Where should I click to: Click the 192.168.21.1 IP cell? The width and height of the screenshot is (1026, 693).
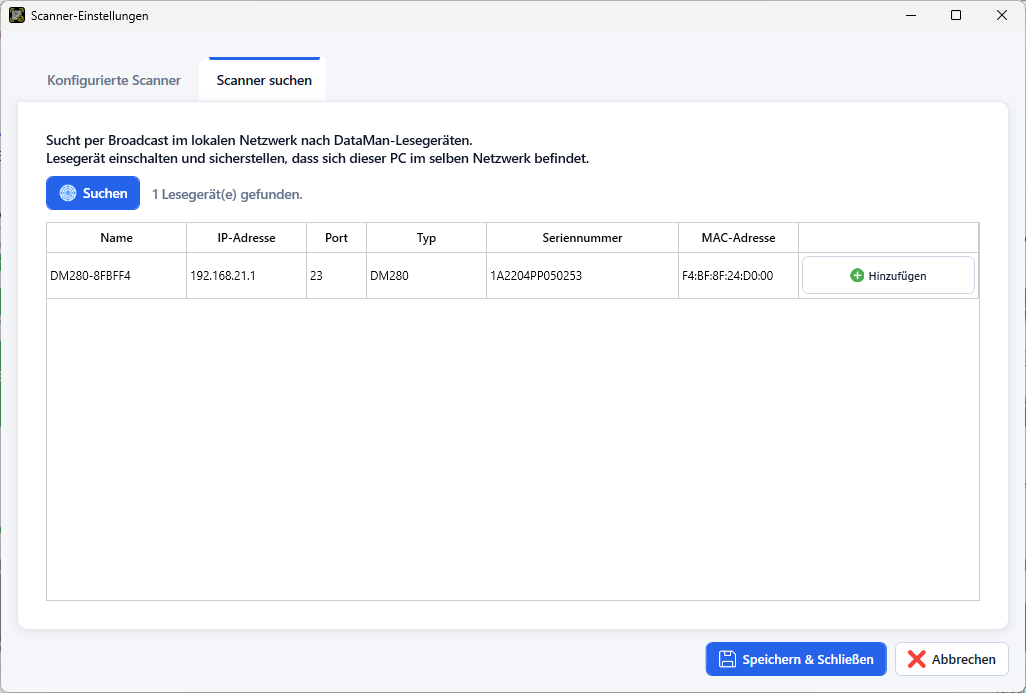tap(247, 275)
